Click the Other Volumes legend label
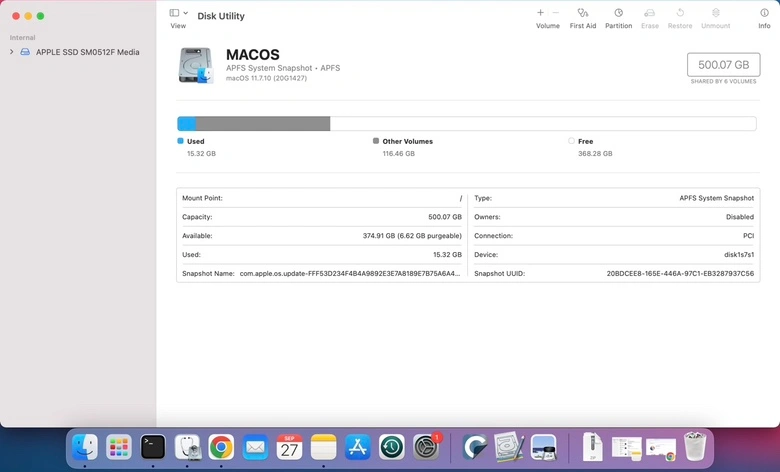Screen dimensions: 780x472 click(407, 141)
